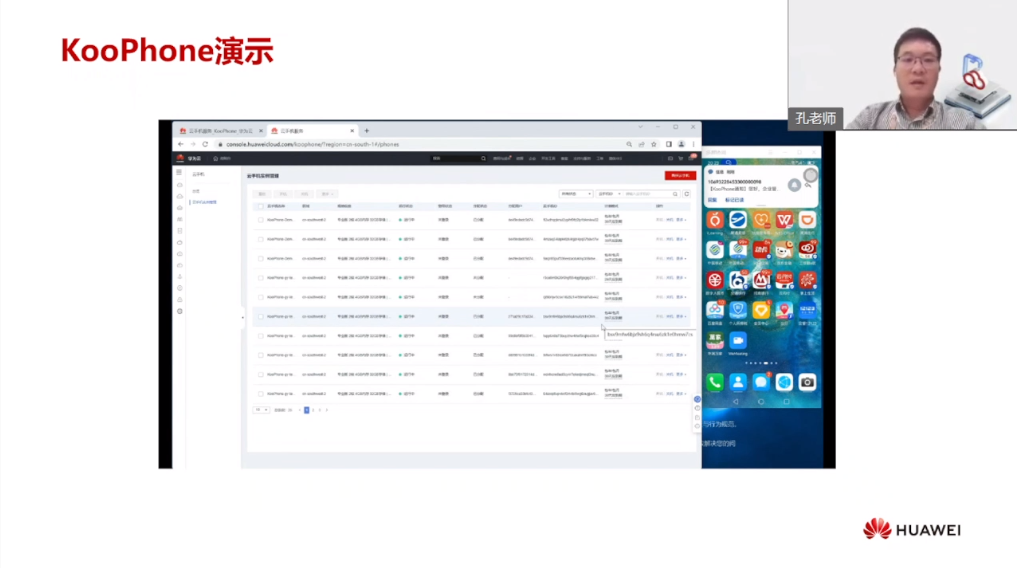
Task: Tick the select-all checkbox in table header
Action: point(261,206)
